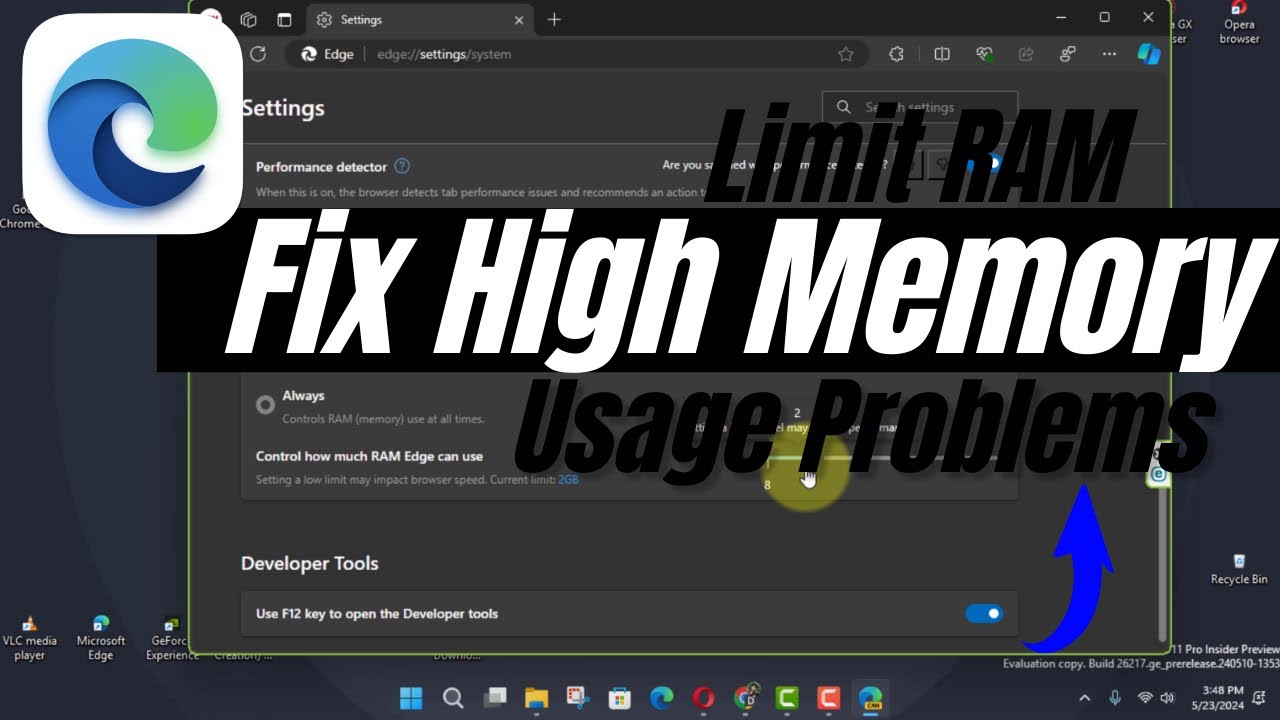The image size is (1280, 720).
Task: Click the Developer Tools heading
Action: tap(310, 563)
